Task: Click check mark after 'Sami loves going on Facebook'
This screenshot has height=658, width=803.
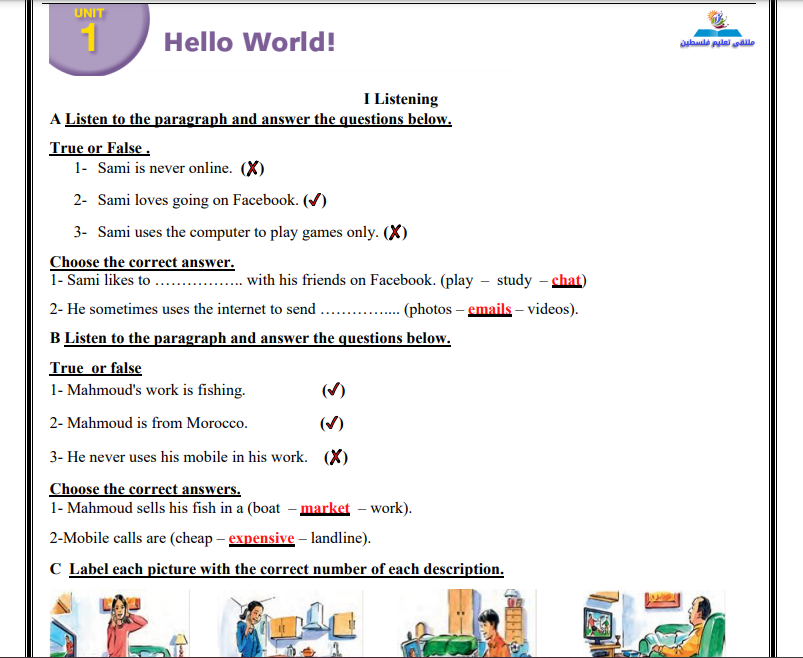Action: coord(315,200)
